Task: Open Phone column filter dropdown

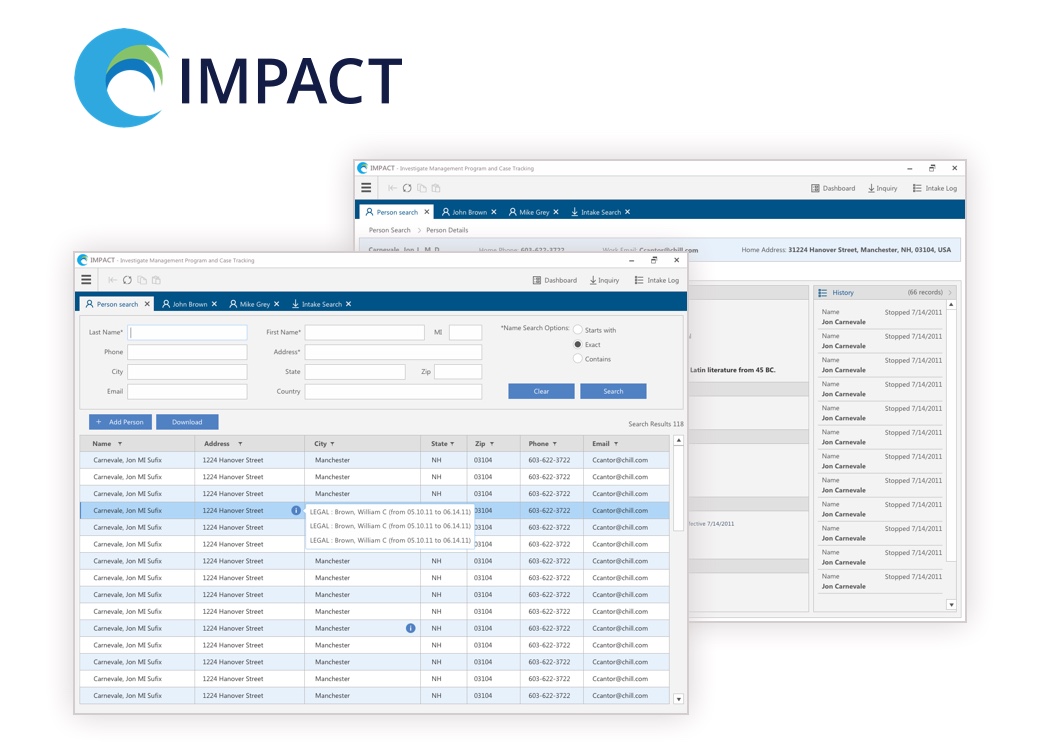Action: (555, 444)
